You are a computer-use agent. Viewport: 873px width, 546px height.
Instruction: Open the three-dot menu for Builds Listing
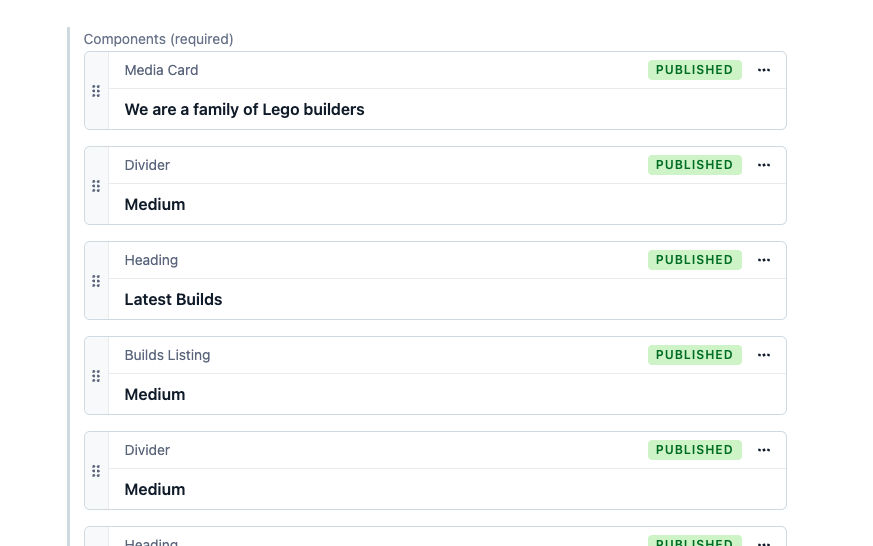point(763,355)
